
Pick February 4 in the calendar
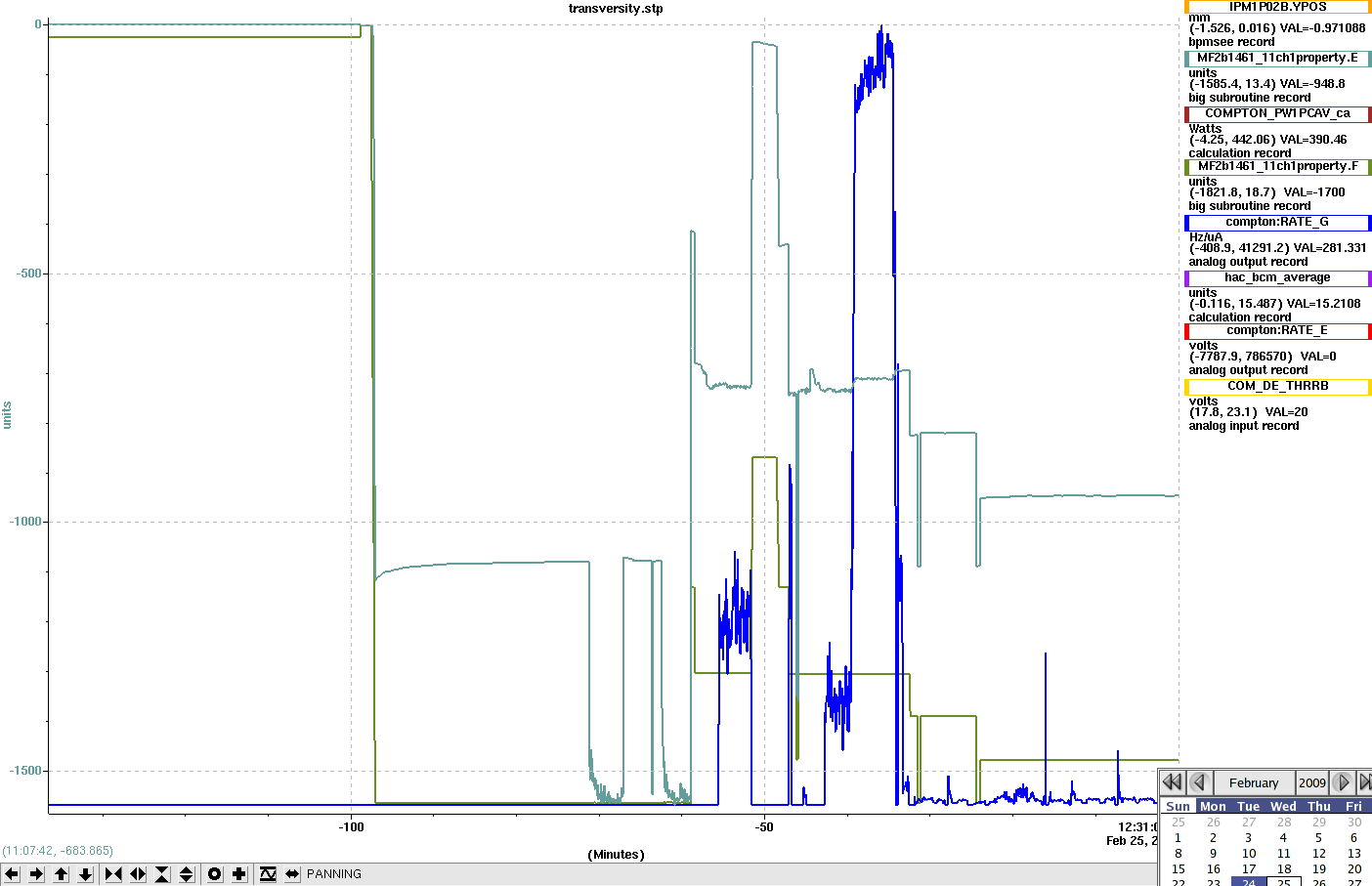pos(1284,838)
